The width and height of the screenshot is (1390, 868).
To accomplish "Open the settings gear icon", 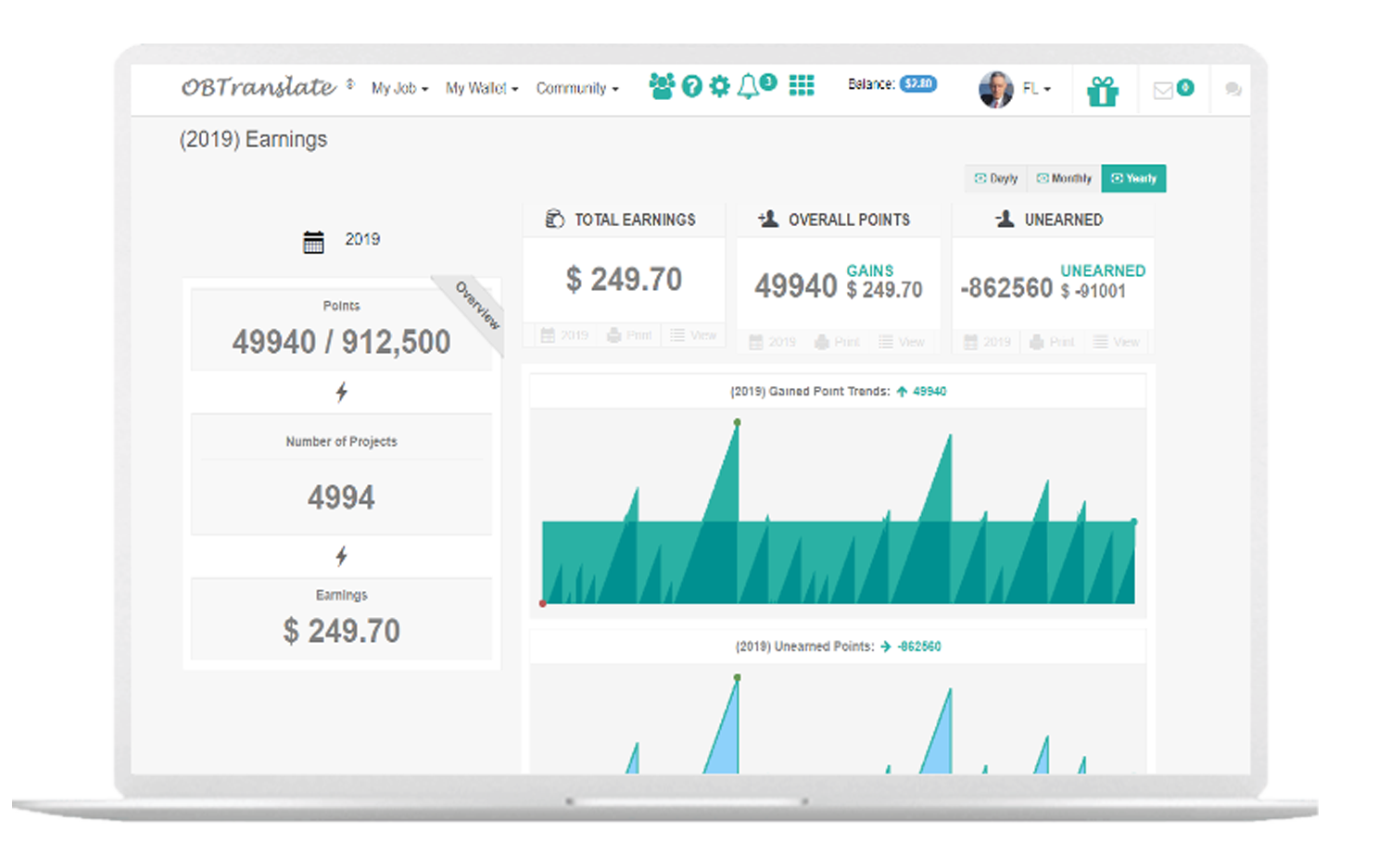I will (x=720, y=87).
